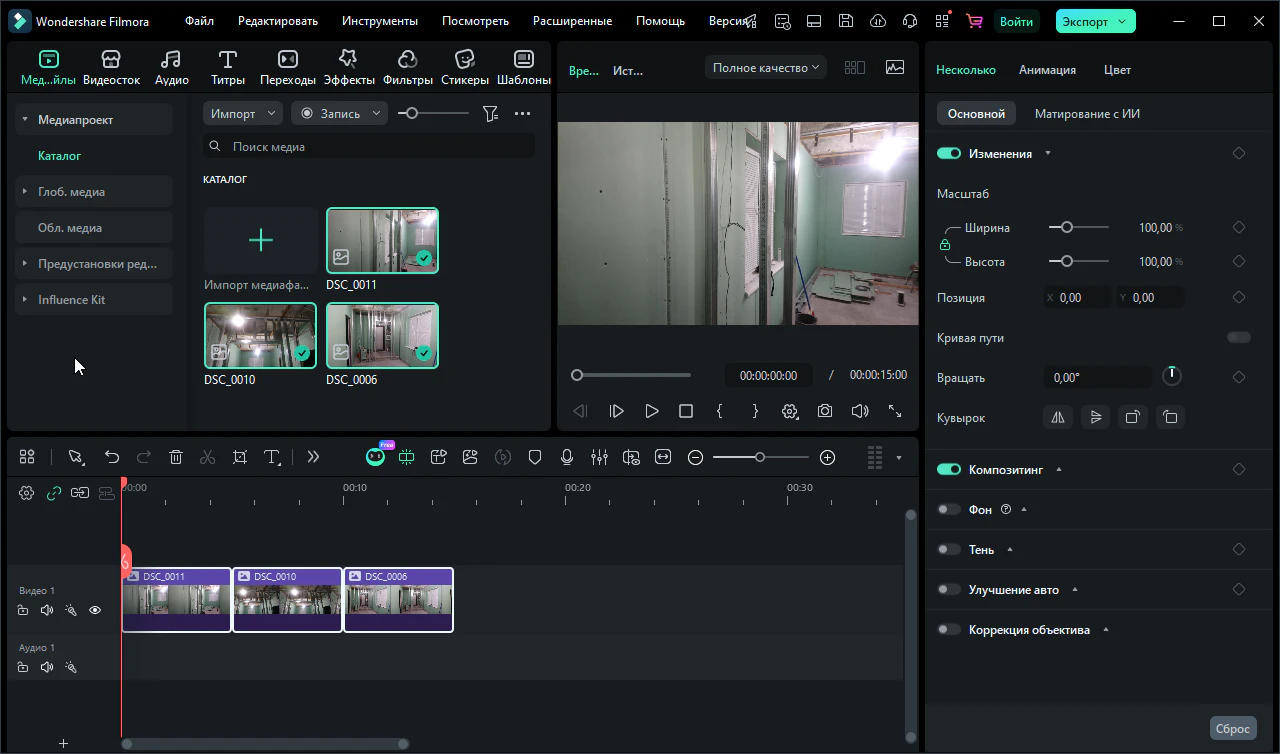Enable the Тень toggle

click(949, 550)
